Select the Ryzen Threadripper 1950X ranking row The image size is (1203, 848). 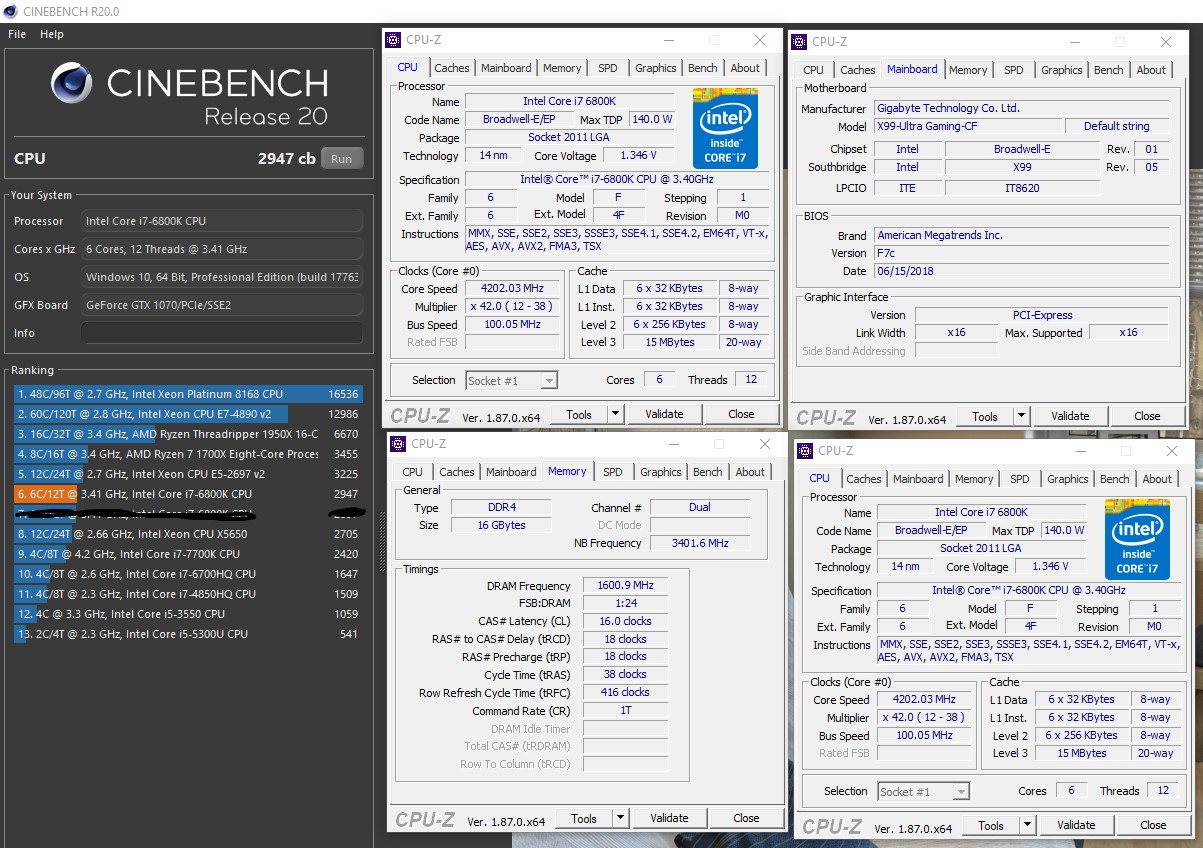pyautogui.click(x=187, y=434)
